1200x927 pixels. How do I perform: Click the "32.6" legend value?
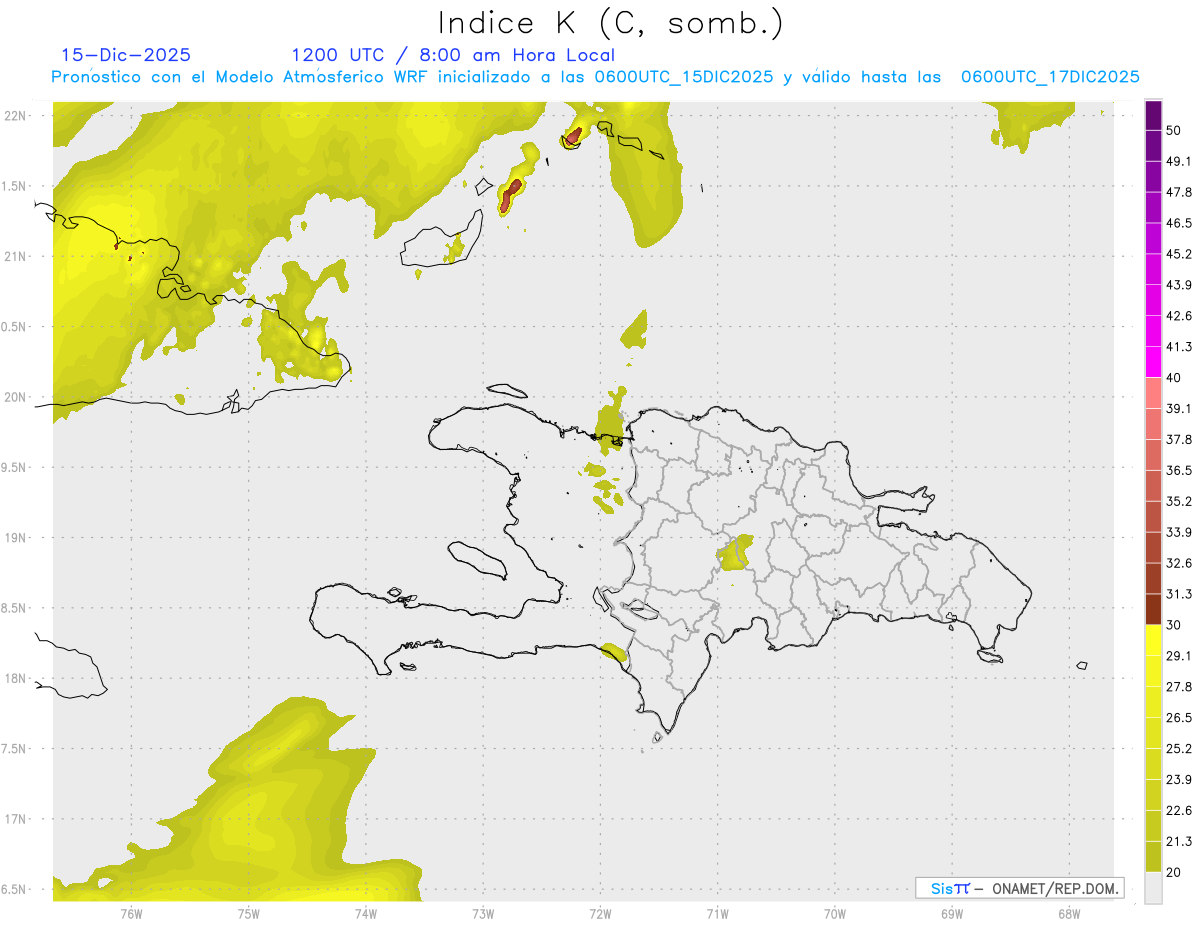pos(1179,563)
